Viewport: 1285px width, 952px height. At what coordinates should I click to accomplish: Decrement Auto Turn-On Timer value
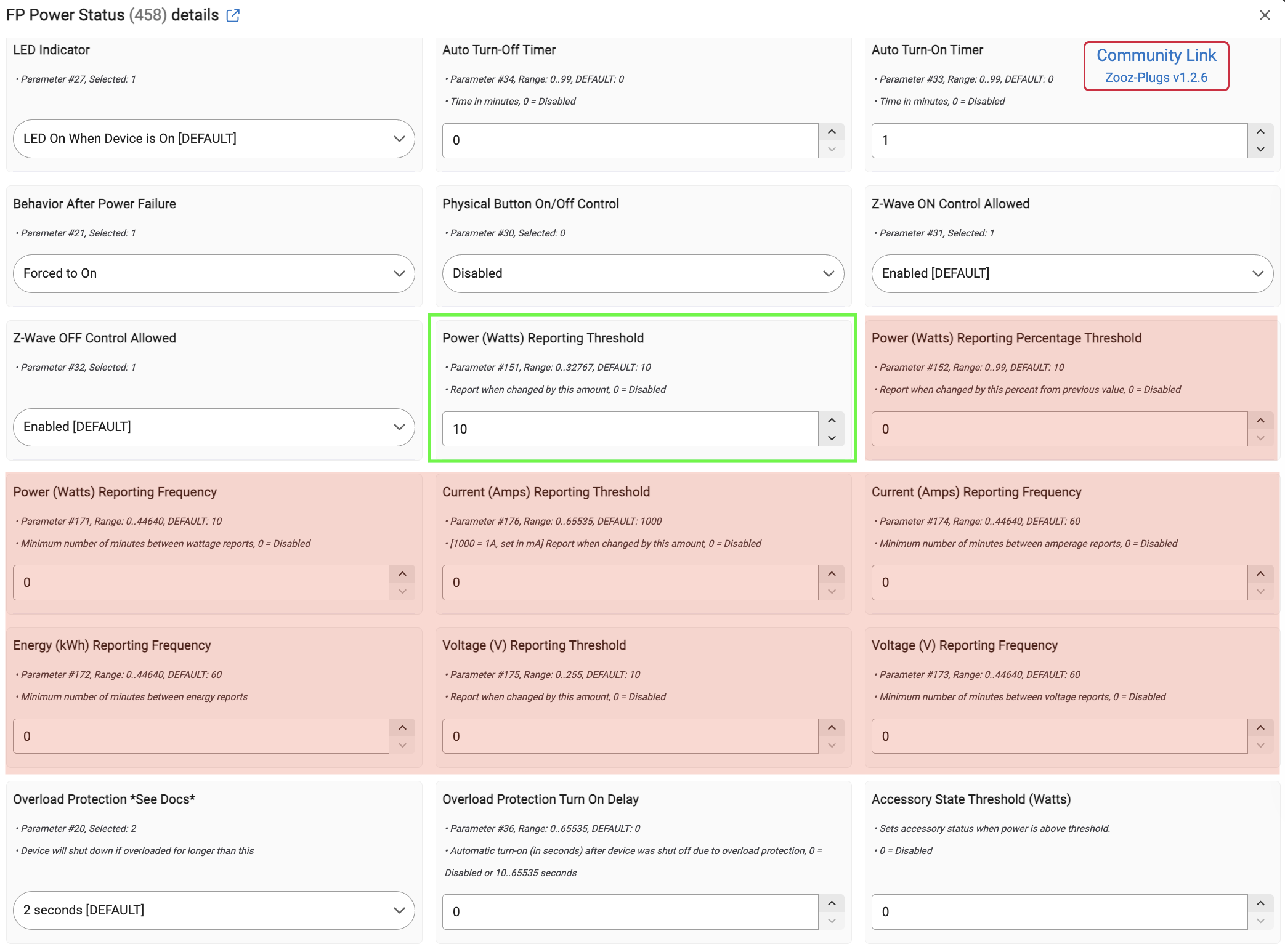click(1260, 149)
